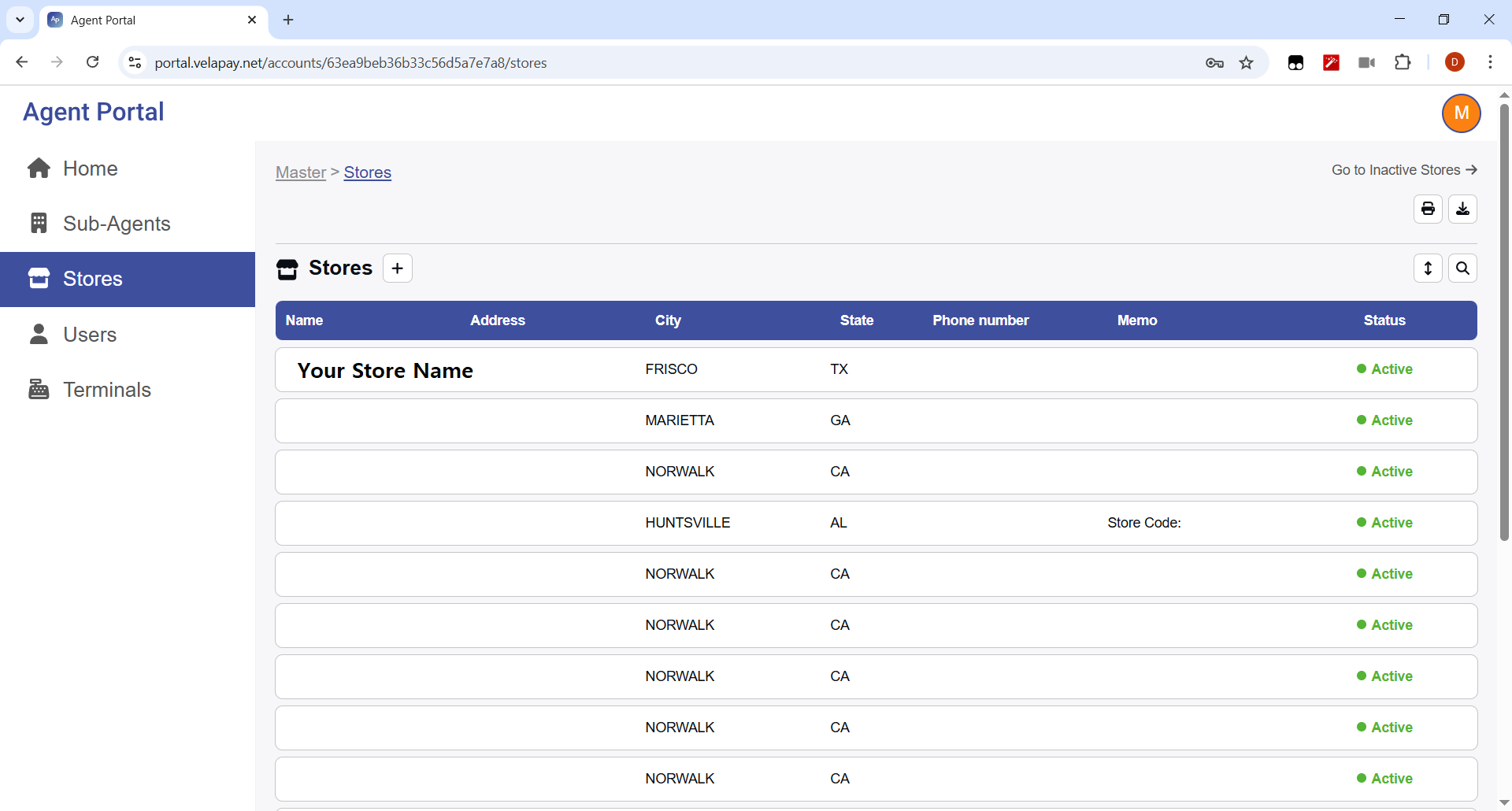1512x811 pixels.
Task: View site information icon
Action: pyautogui.click(x=135, y=62)
